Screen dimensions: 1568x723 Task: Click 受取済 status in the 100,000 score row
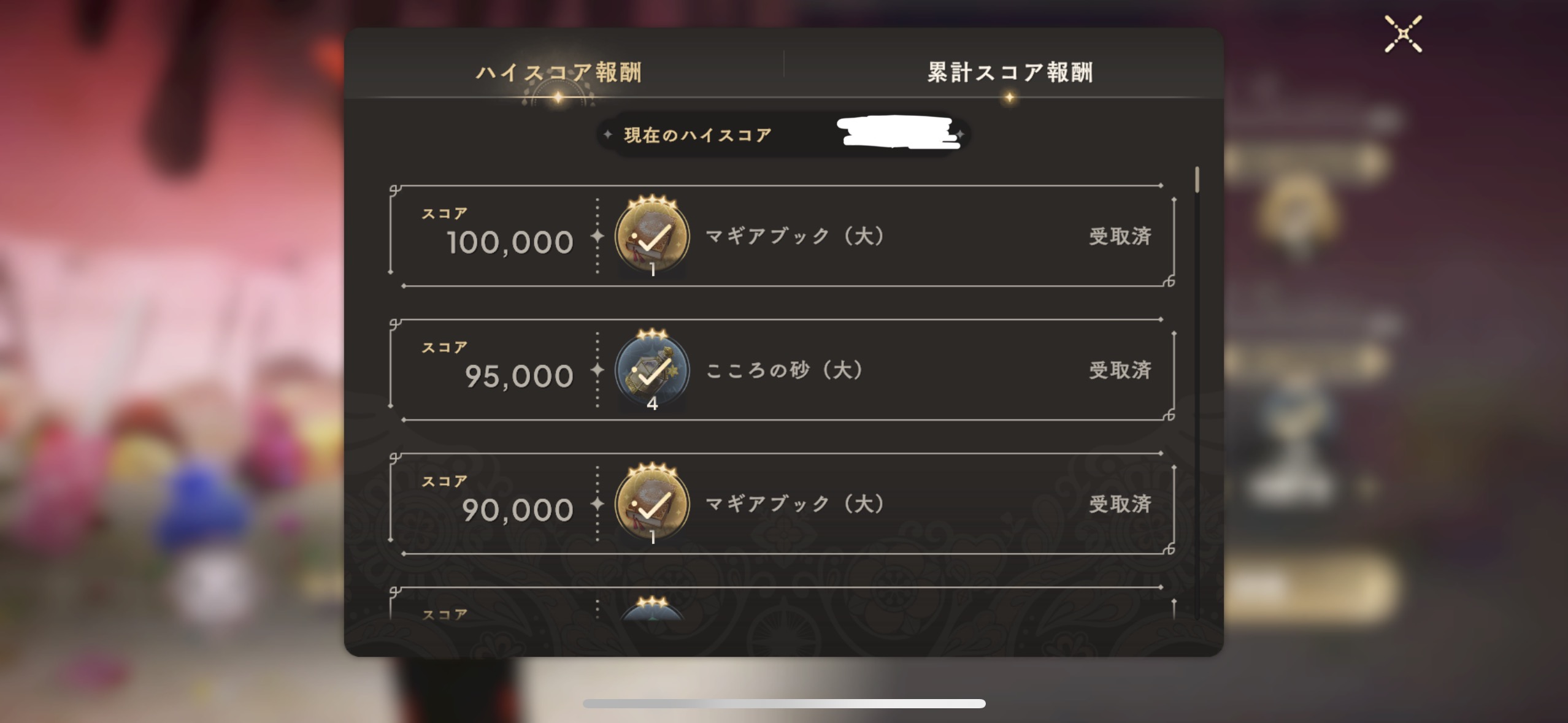(1120, 236)
